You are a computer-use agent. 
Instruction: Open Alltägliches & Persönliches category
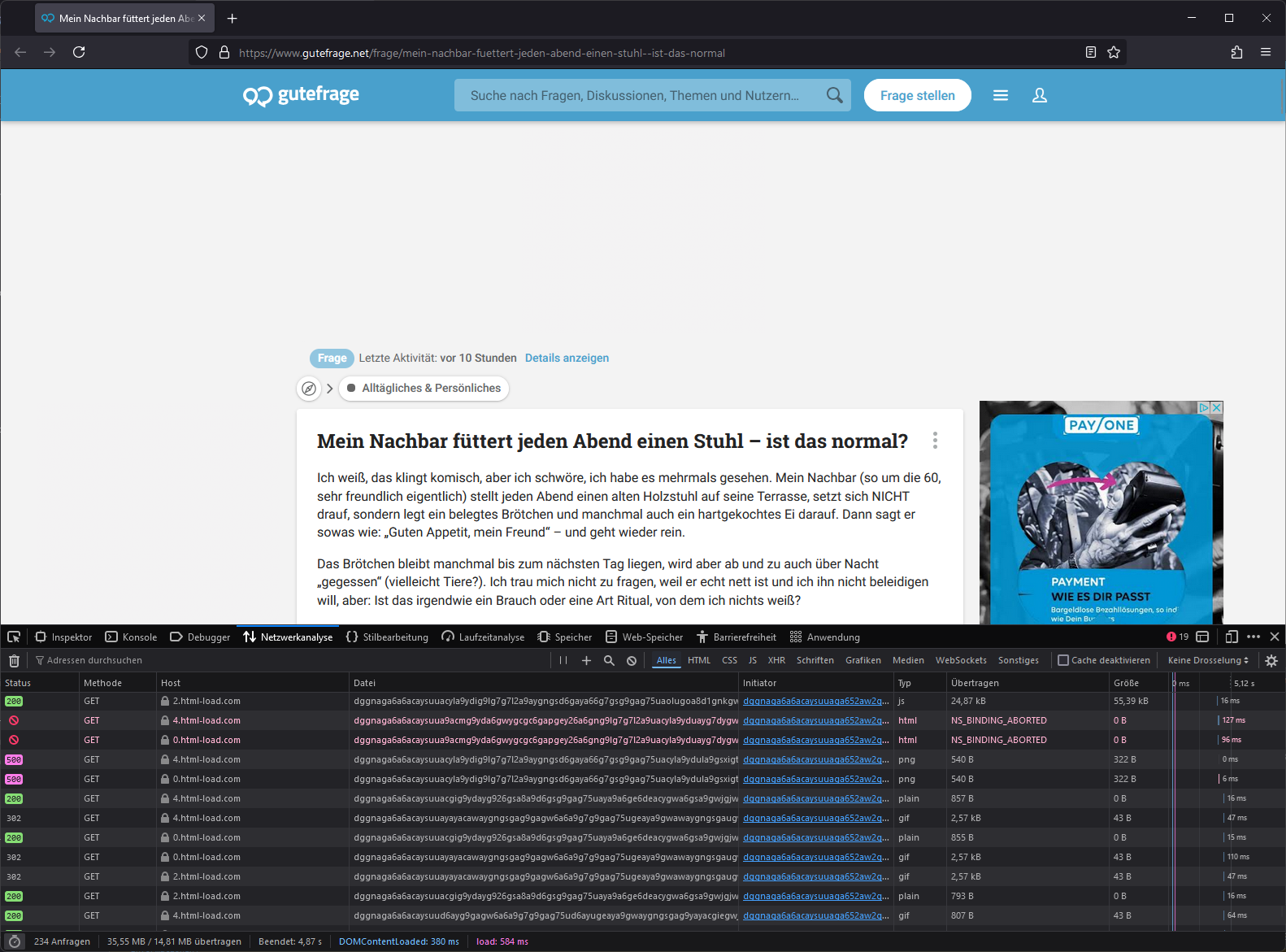coord(424,389)
